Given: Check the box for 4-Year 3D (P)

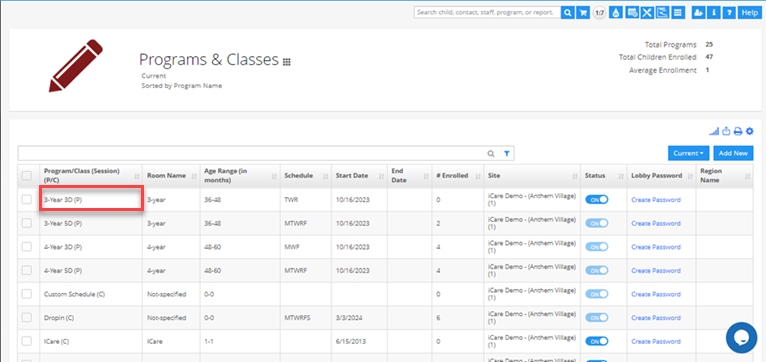Looking at the screenshot, I should click(27, 247).
